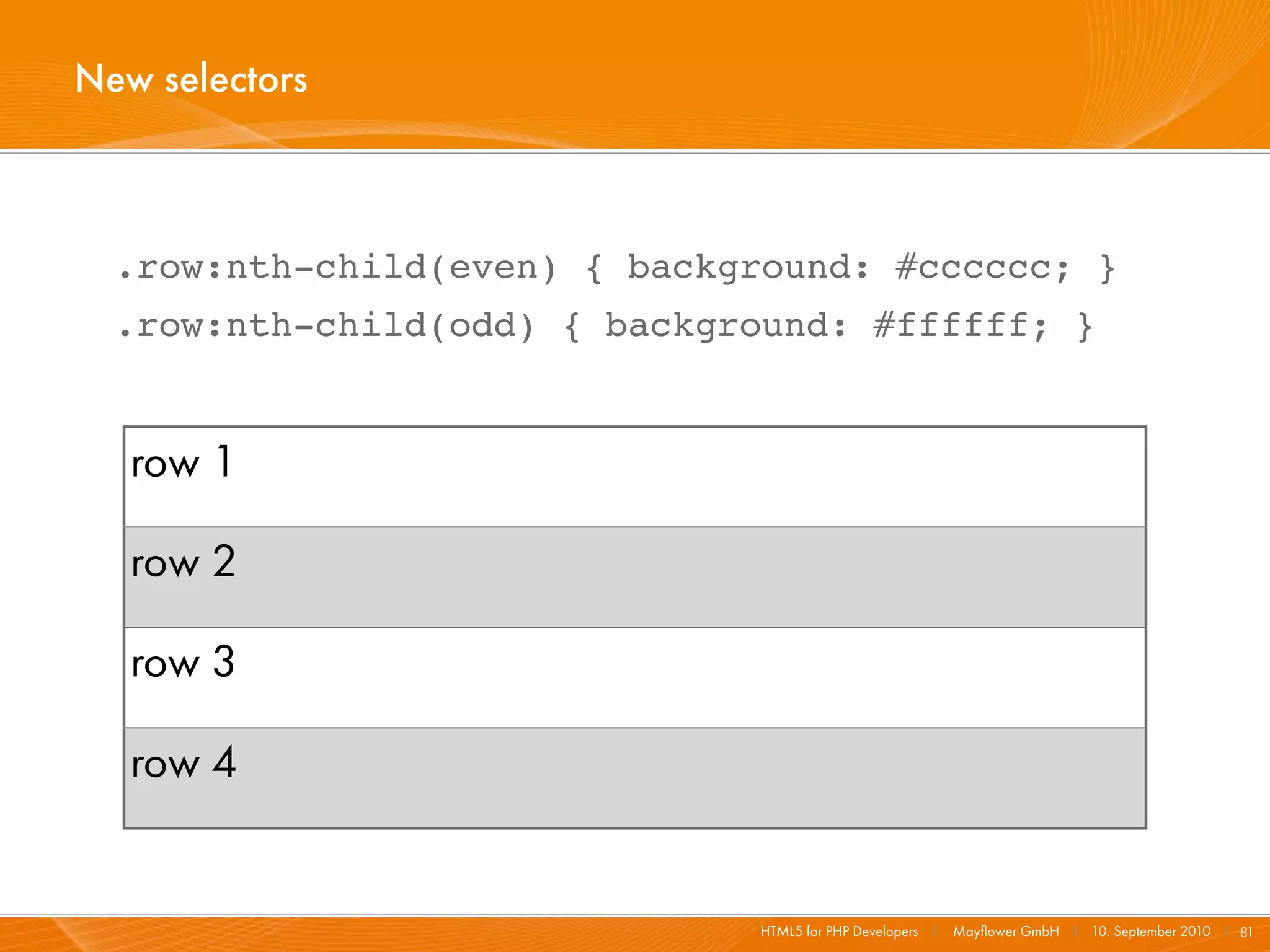Image resolution: width=1270 pixels, height=952 pixels.
Task: Select the gray "row 2" table row
Action: [634, 577]
